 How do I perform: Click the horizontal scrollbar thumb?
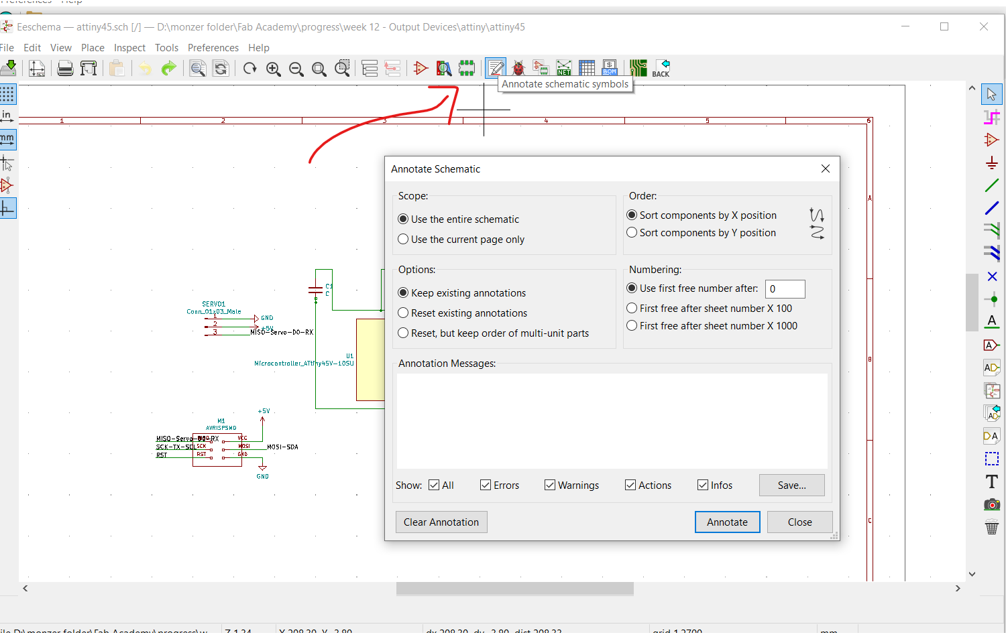[515, 589]
